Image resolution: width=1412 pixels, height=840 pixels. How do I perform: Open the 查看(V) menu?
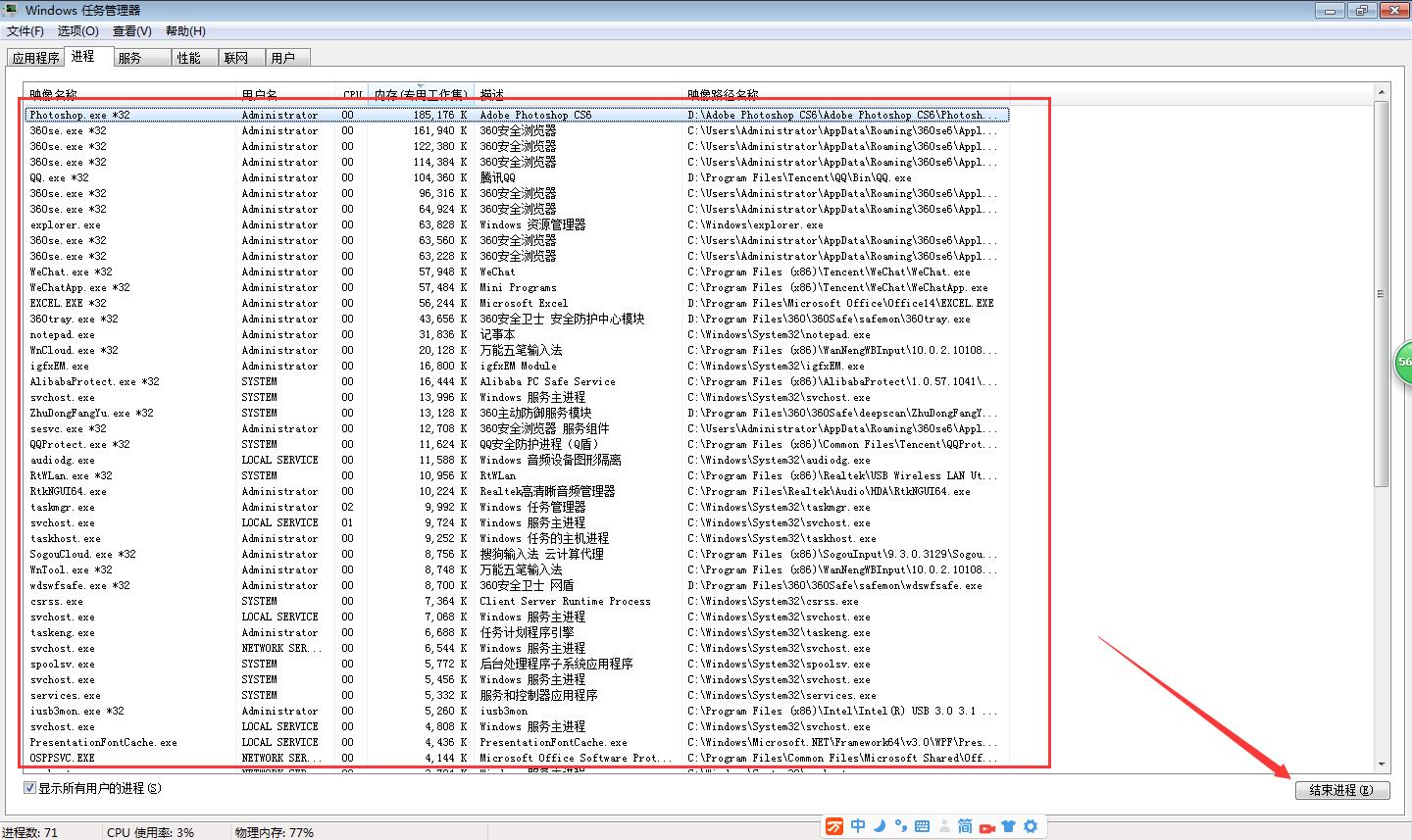click(132, 31)
